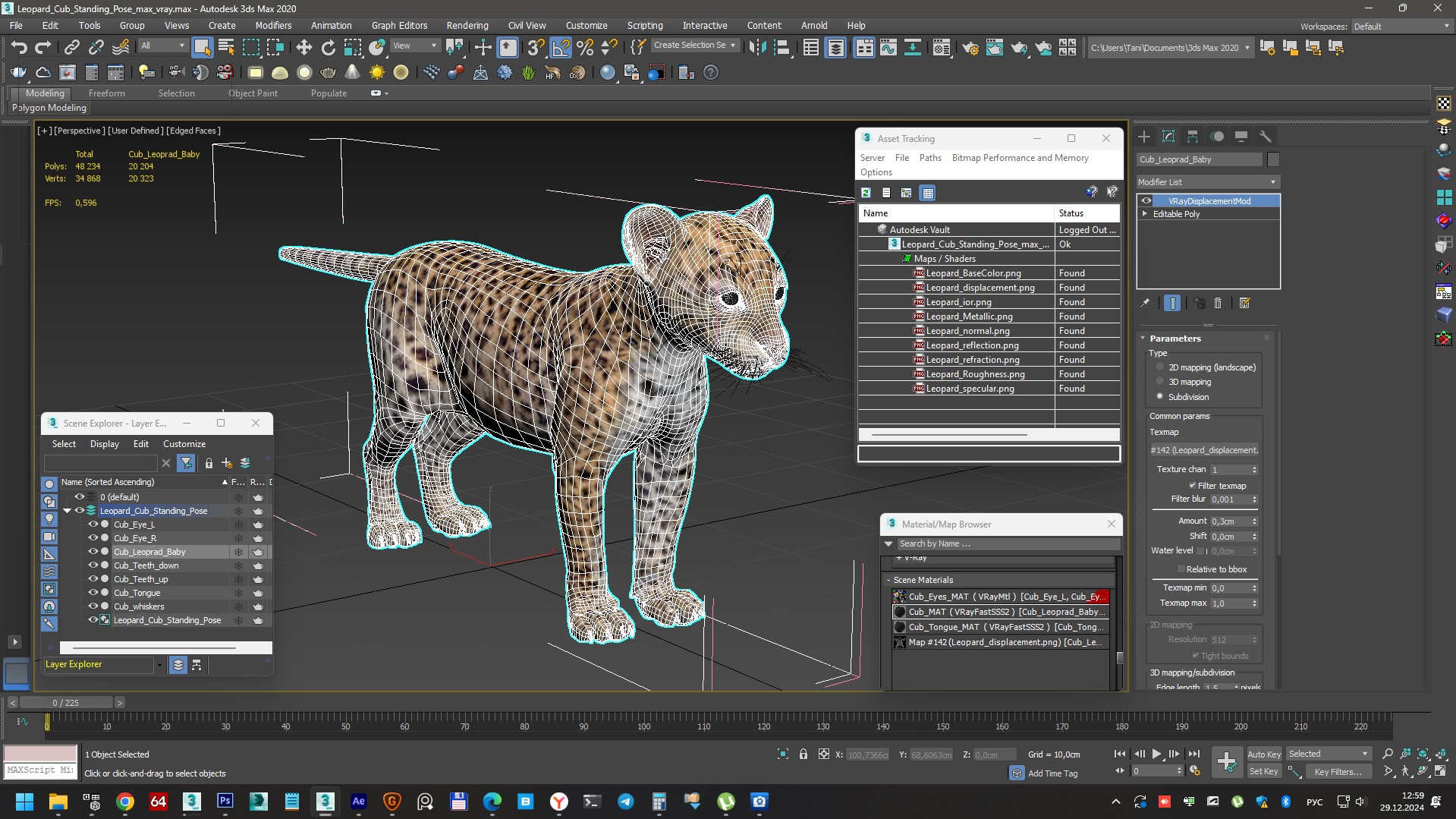The image size is (1456, 819).
Task: Click the Amount spinner arrows
Action: [x=1254, y=521]
